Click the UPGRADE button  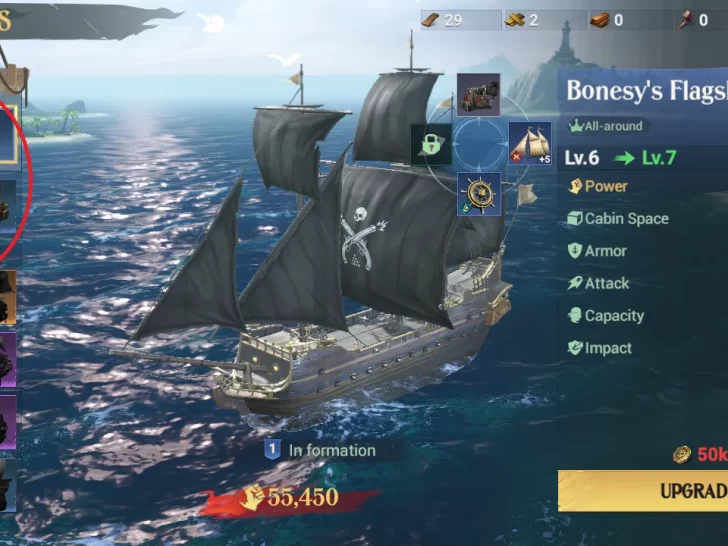[x=643, y=491]
